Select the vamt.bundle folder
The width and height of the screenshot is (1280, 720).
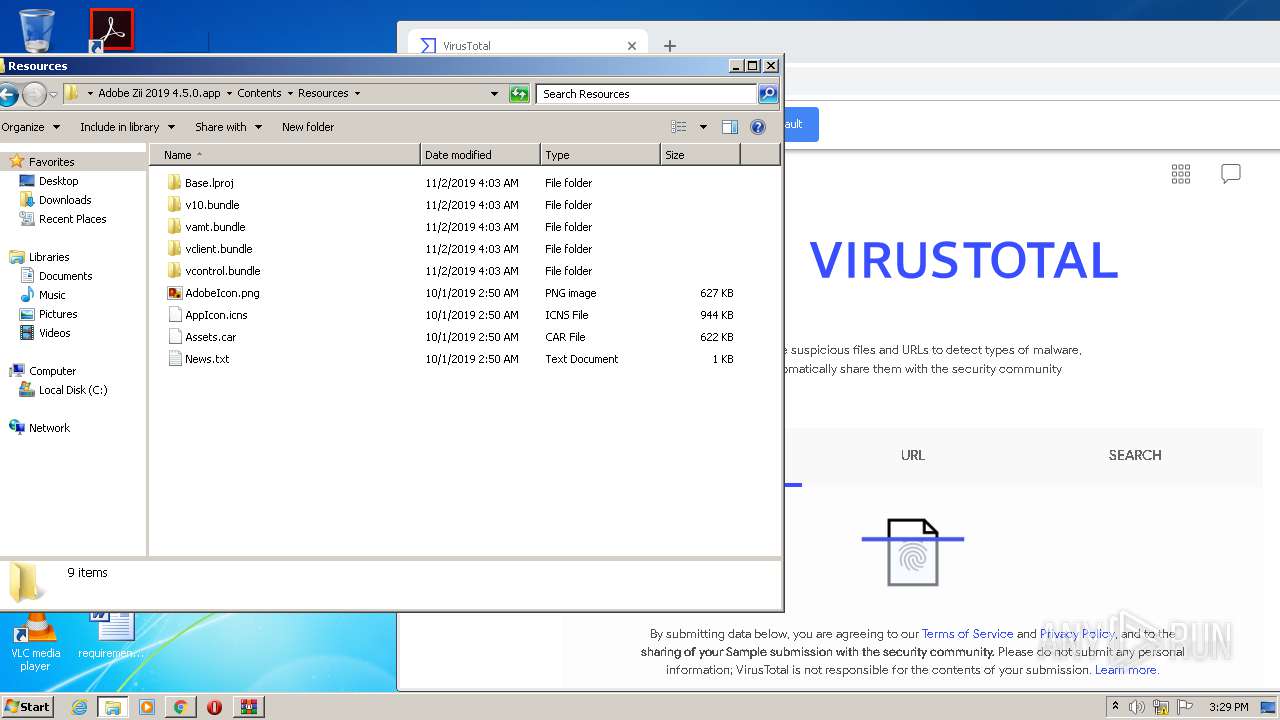coord(215,227)
